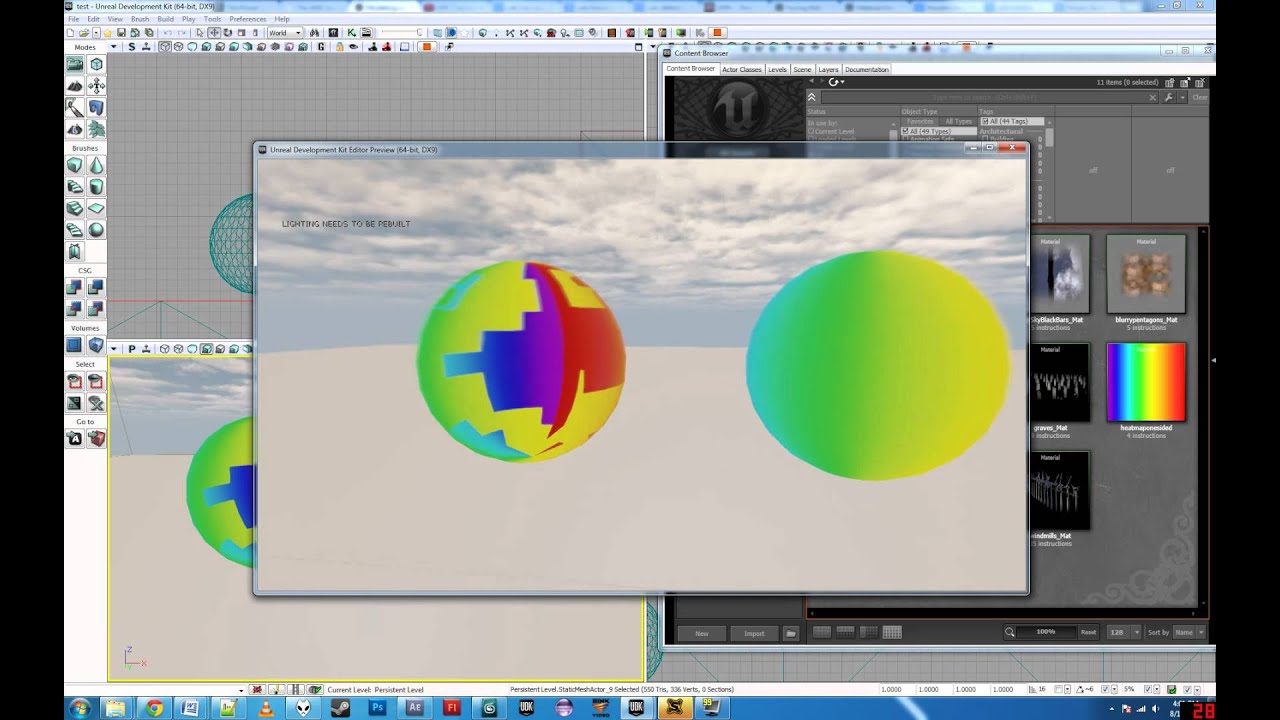Click CSG Deintersect button
Image resolution: width=1280 pixels, height=720 pixels.
tap(96, 309)
